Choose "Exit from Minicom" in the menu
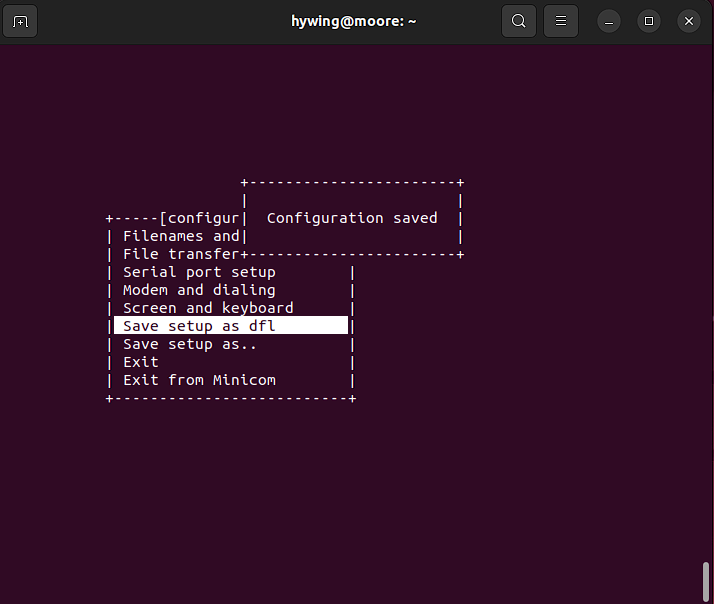Screen dimensions: 714x604 point(199,380)
